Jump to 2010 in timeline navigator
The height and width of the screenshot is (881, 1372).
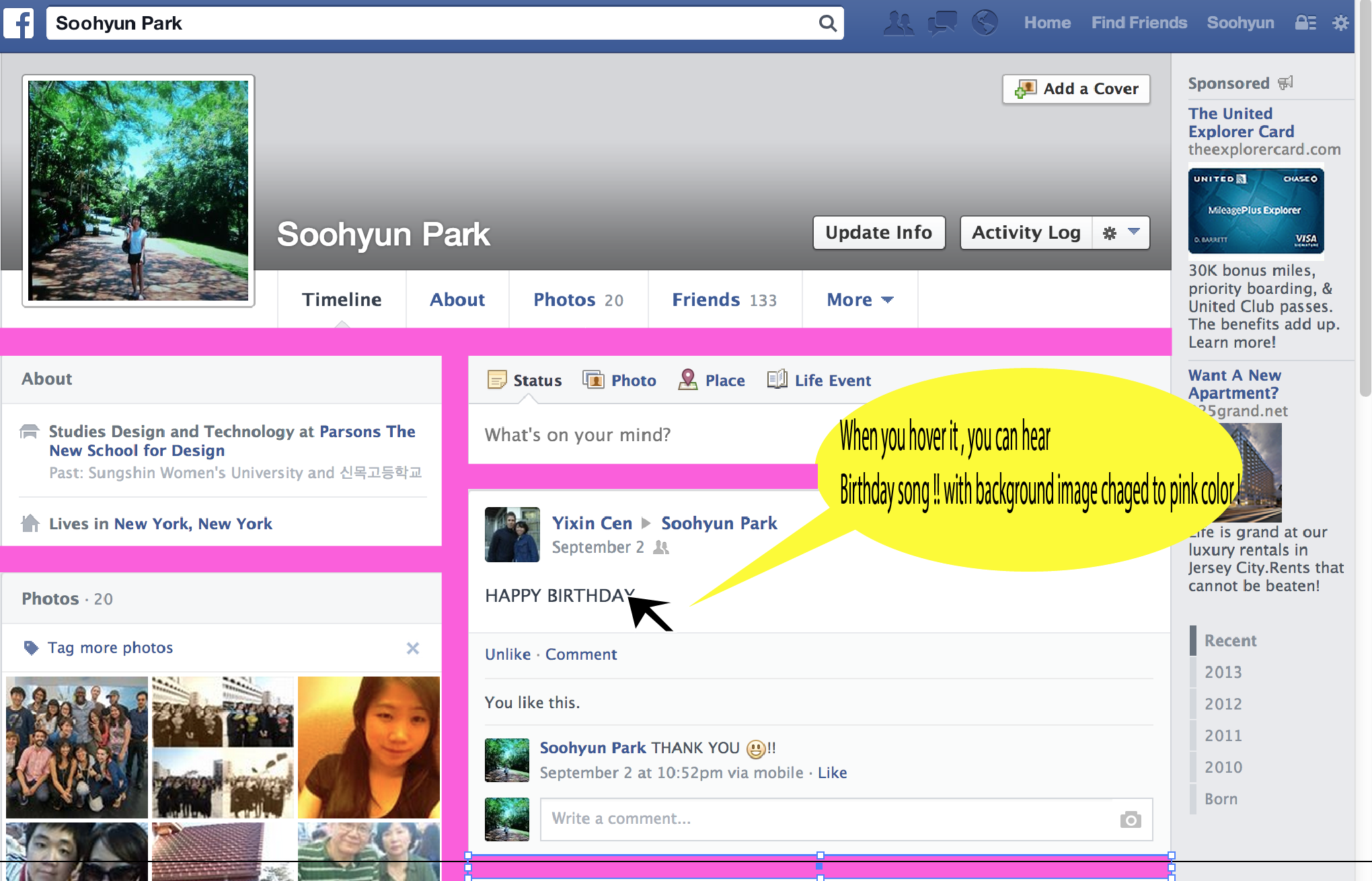[1223, 767]
